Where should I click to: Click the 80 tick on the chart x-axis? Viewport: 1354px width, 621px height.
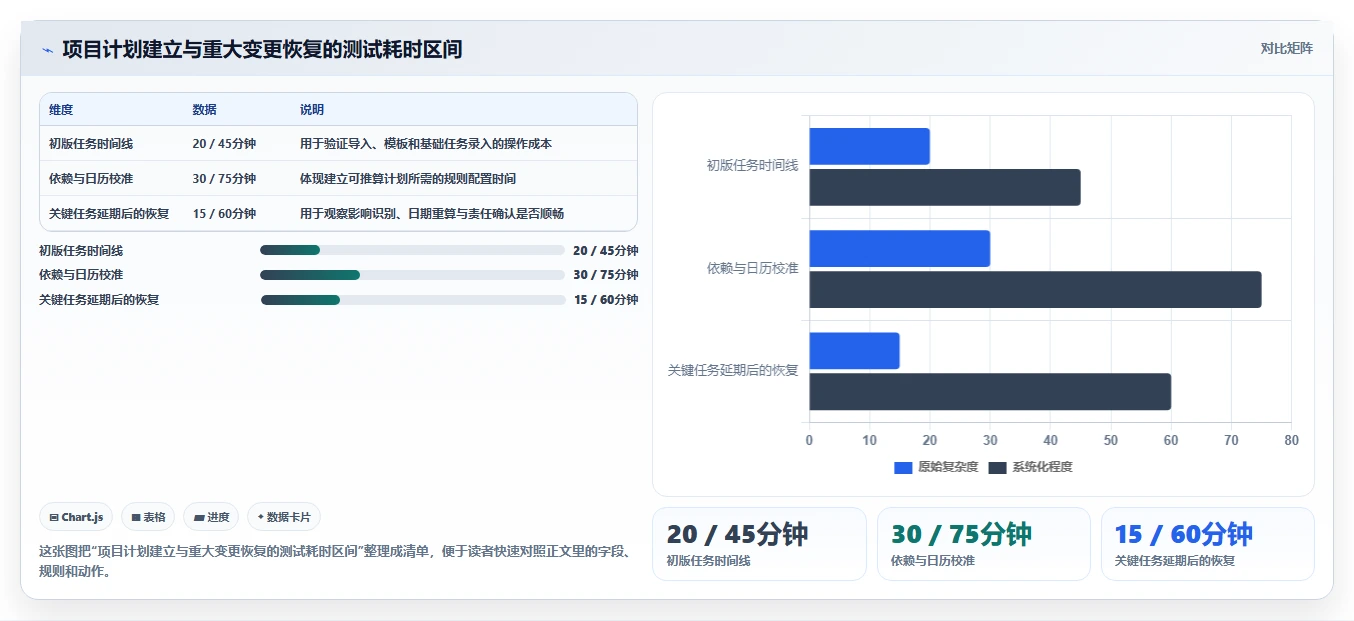[1291, 440]
